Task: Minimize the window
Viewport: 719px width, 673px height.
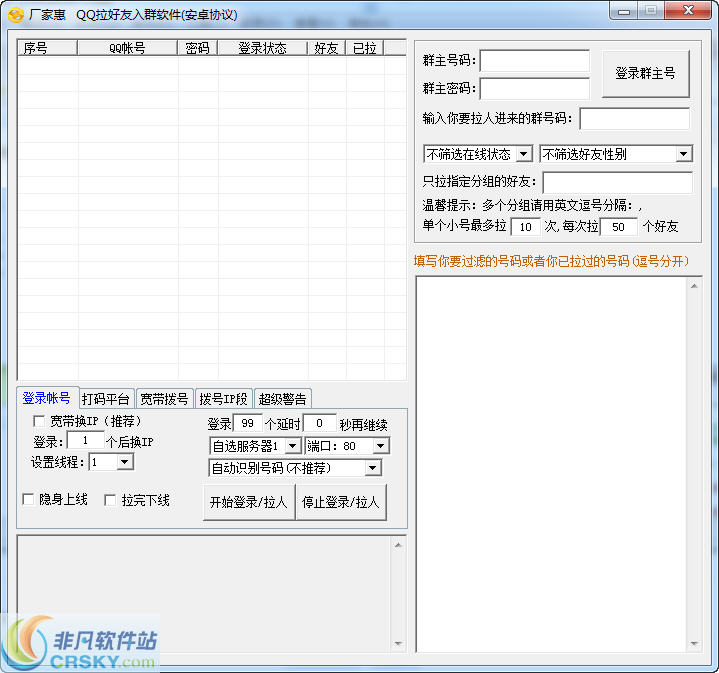Action: [x=624, y=11]
